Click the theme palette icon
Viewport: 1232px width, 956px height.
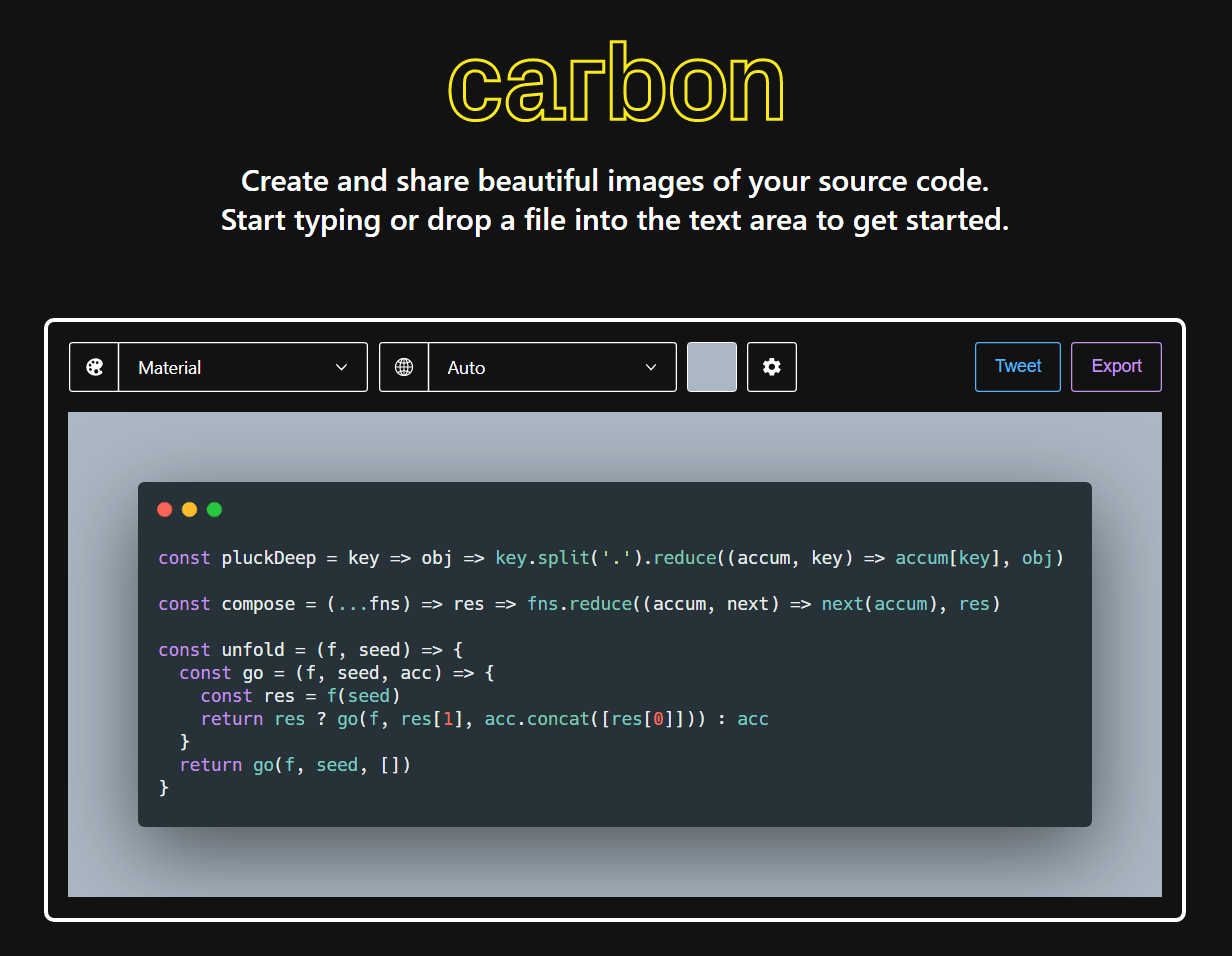point(94,367)
